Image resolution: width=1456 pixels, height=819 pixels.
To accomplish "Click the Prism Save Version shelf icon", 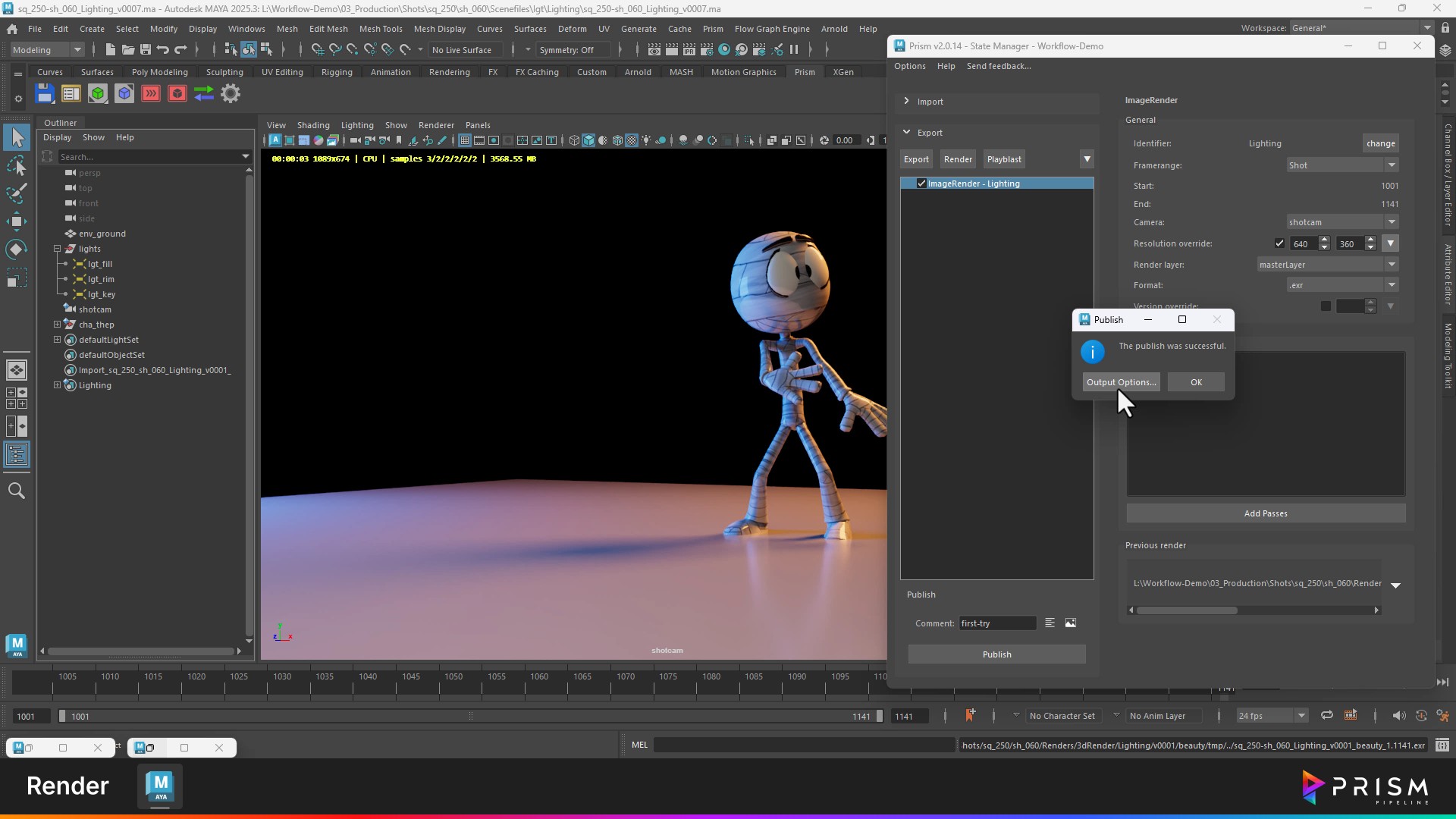I will click(x=45, y=93).
